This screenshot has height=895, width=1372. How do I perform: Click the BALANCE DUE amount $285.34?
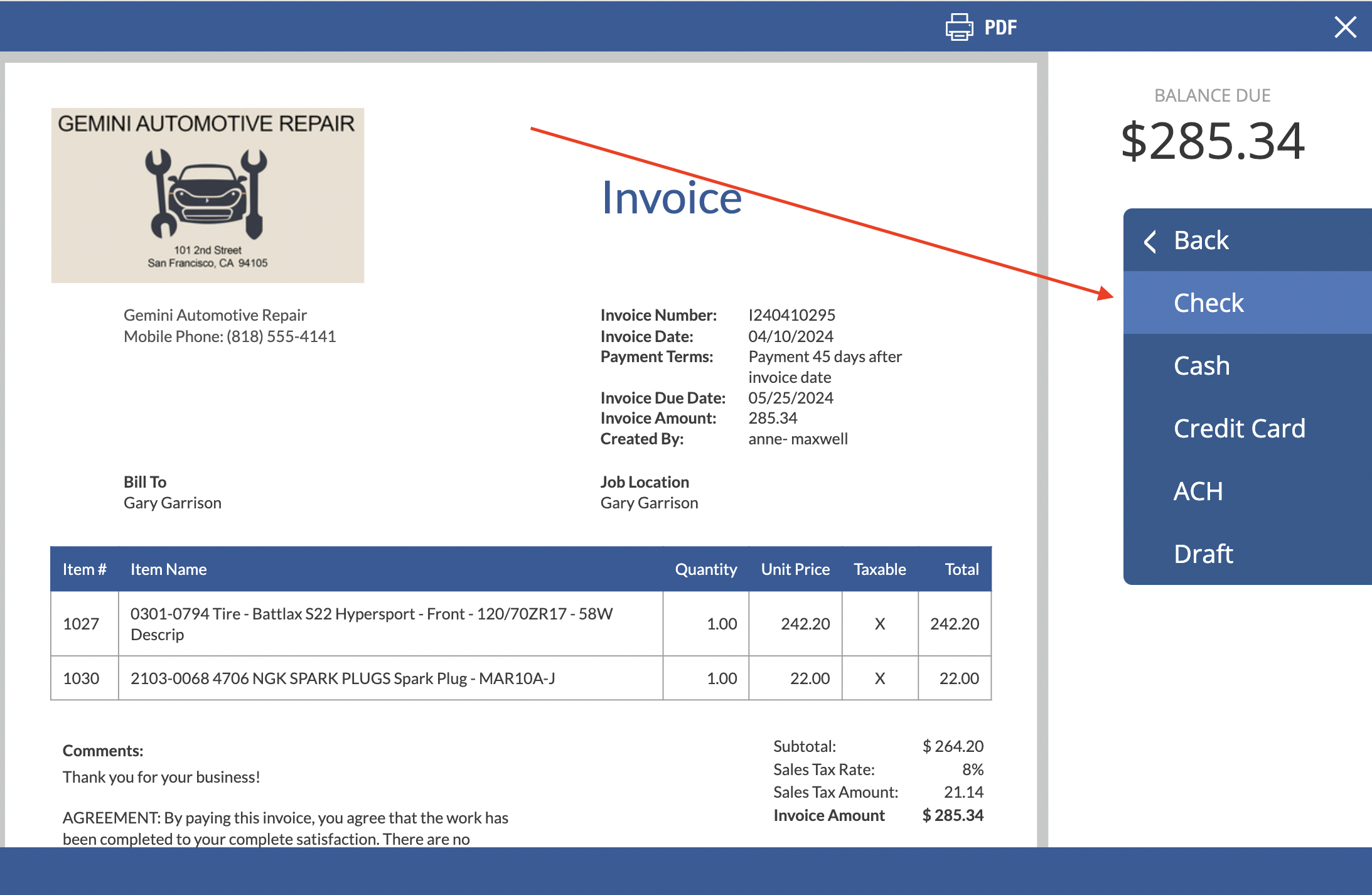(1213, 139)
